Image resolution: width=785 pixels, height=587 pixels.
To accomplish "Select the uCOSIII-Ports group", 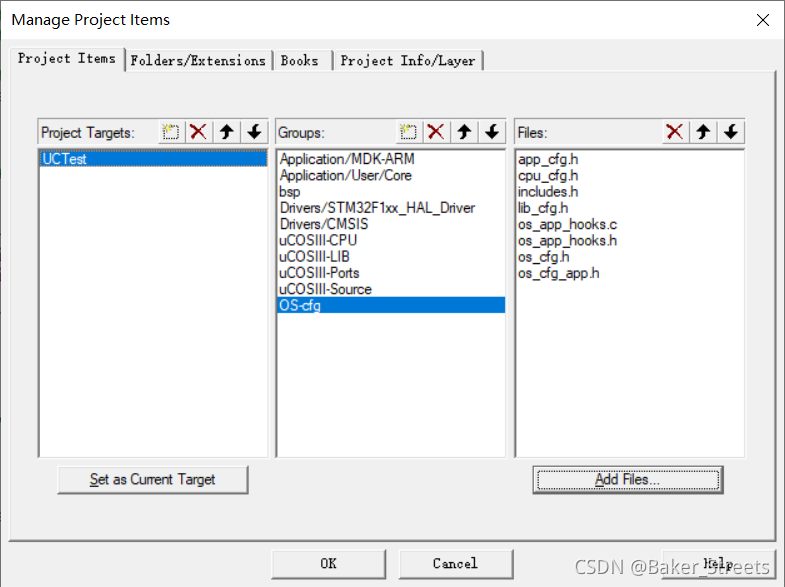I will 391,273.
